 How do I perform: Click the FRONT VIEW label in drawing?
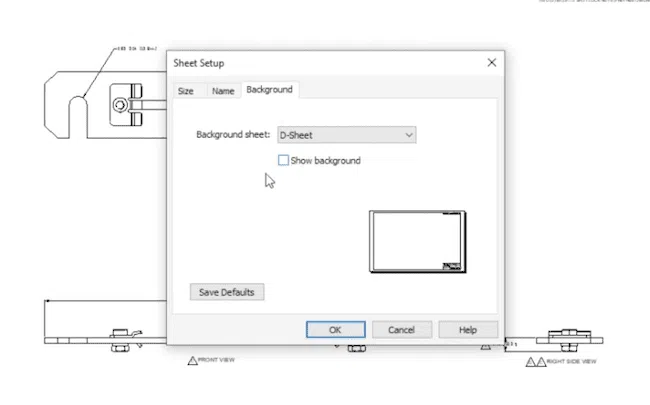(x=216, y=360)
